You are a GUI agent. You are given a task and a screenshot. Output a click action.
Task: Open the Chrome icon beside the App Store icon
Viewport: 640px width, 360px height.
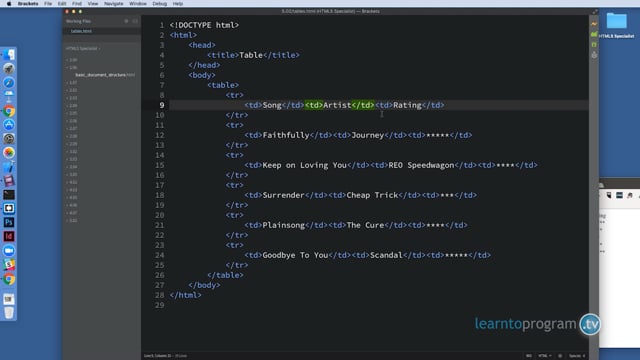pos(9,111)
